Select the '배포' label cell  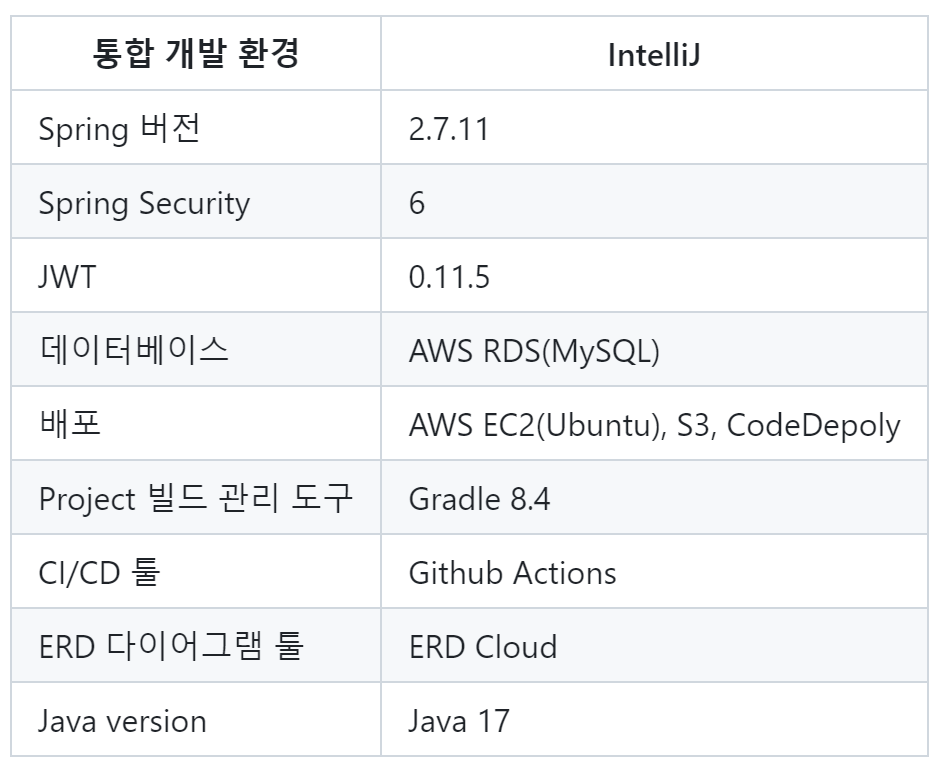point(196,423)
